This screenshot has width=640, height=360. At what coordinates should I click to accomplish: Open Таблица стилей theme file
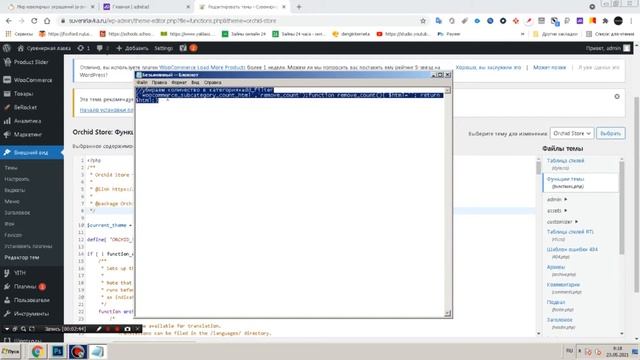point(565,161)
